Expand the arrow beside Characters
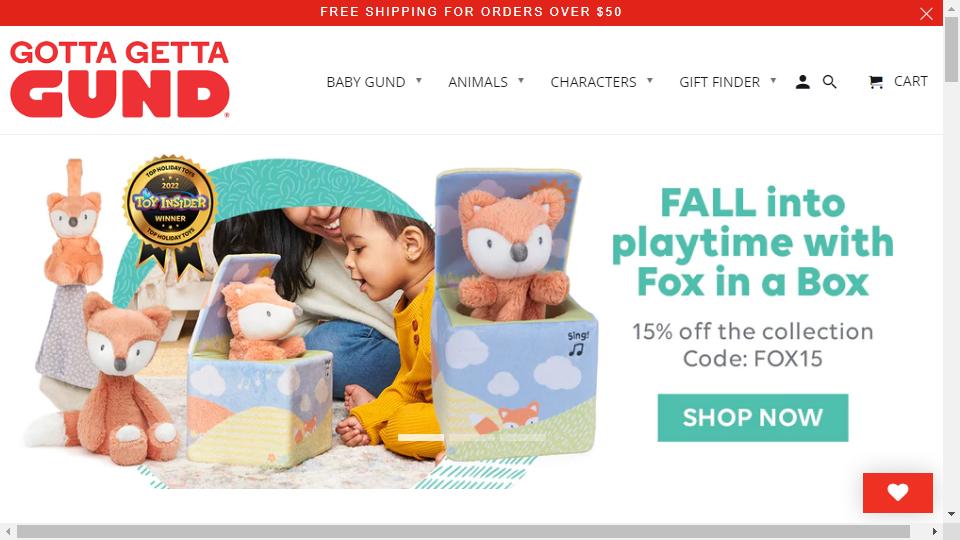 650,80
